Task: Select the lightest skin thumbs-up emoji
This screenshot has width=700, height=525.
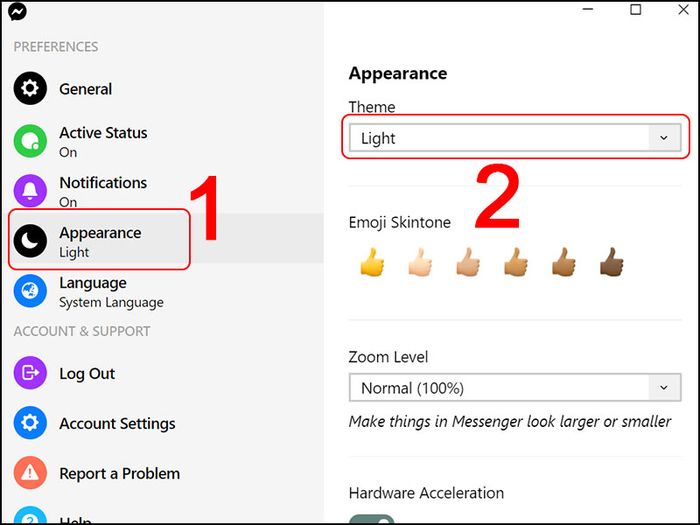Action: point(420,262)
